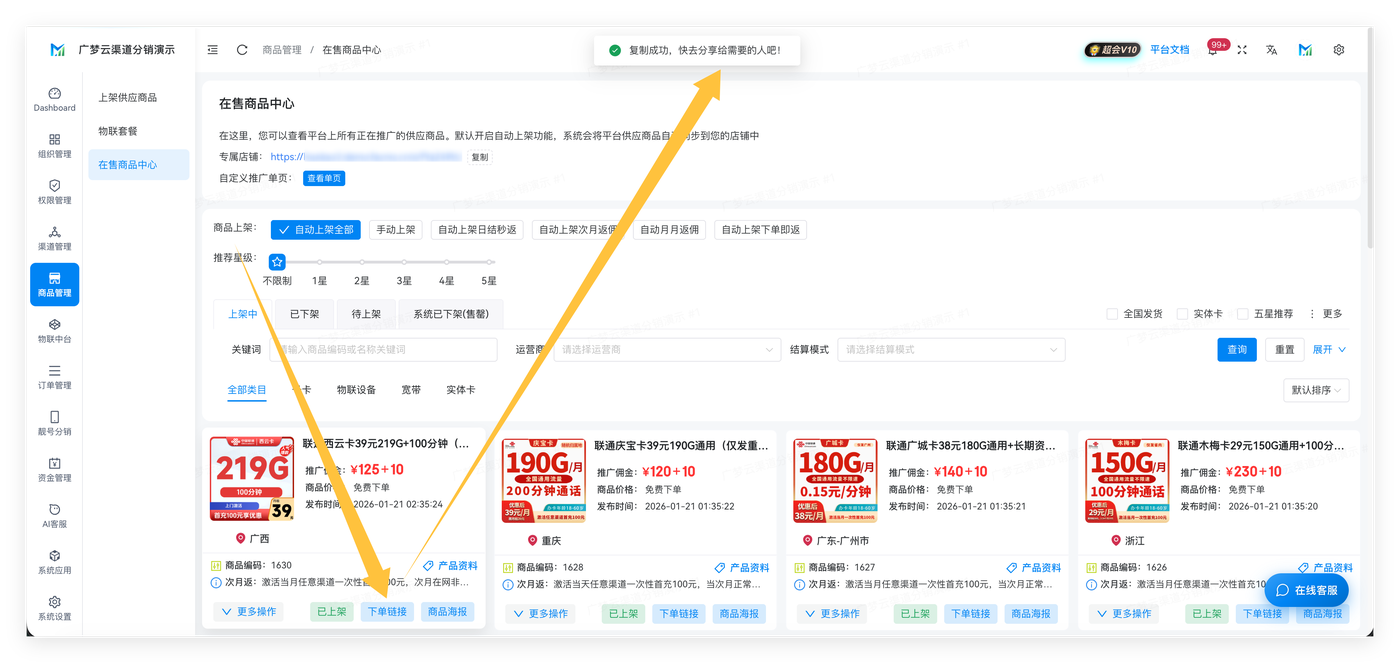Select the 物联设备 category tab
The image size is (1400, 663).
coord(356,390)
